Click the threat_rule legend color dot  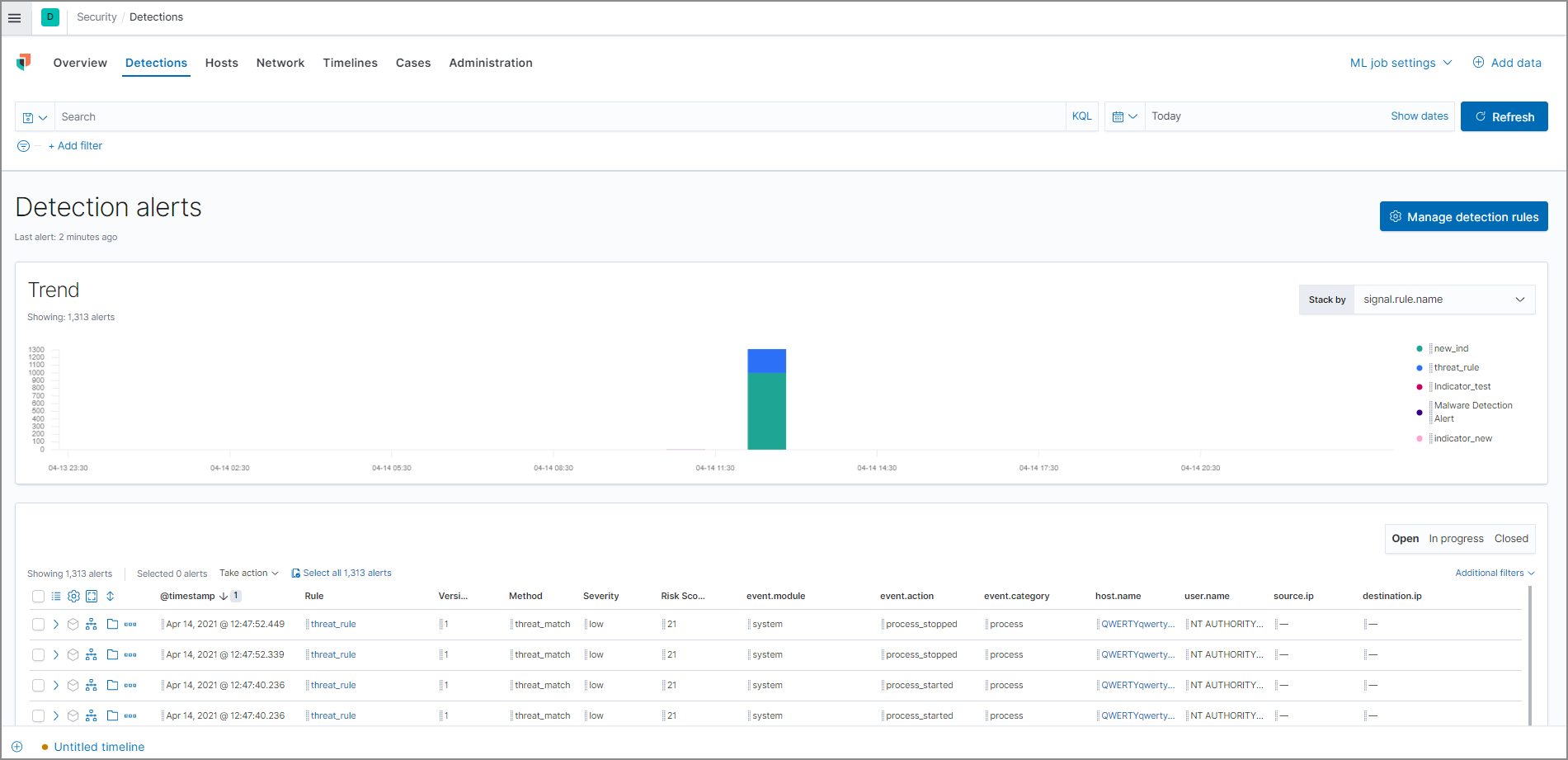[1420, 367]
